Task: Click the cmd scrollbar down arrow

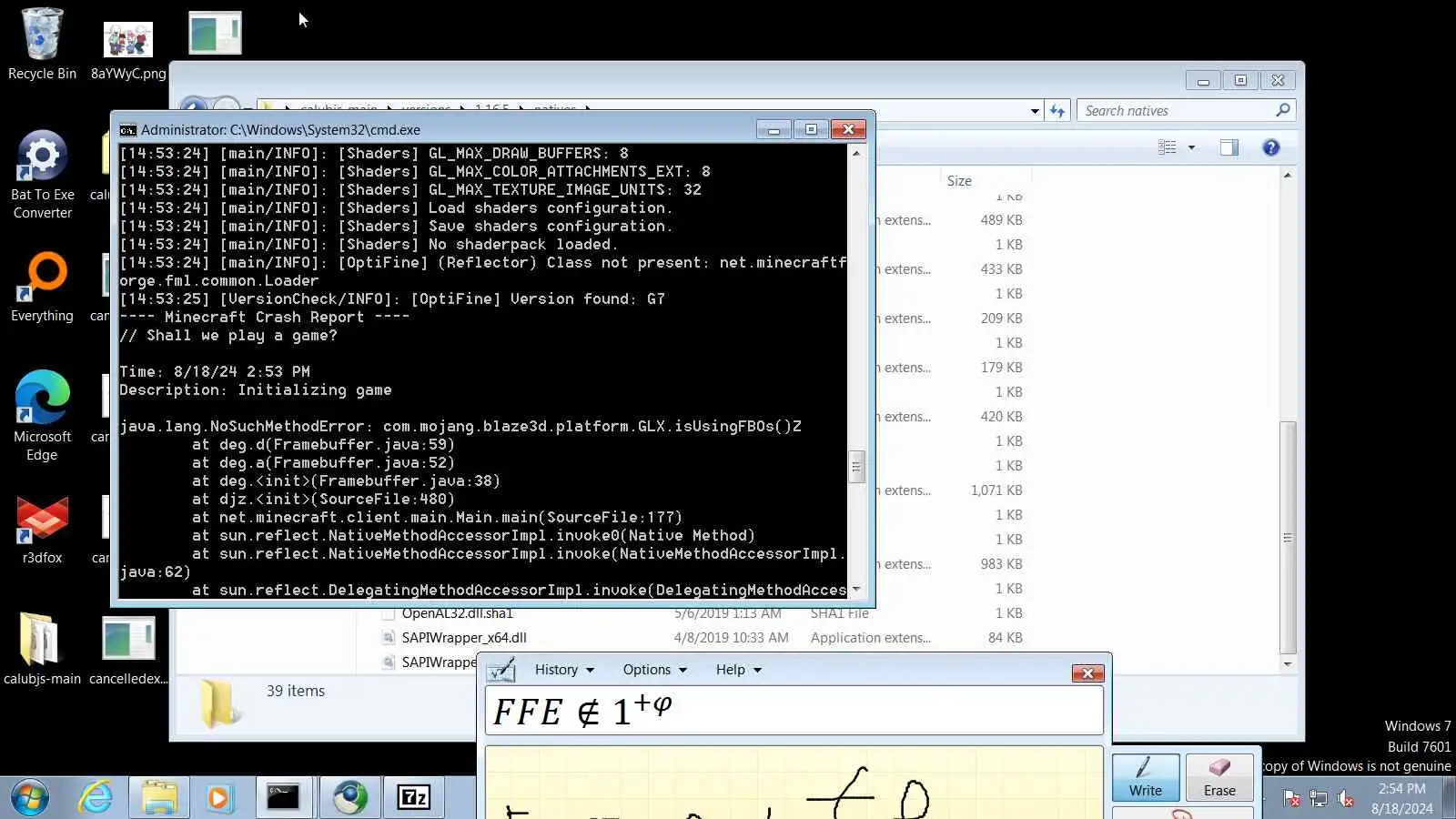Action: pyautogui.click(x=855, y=590)
